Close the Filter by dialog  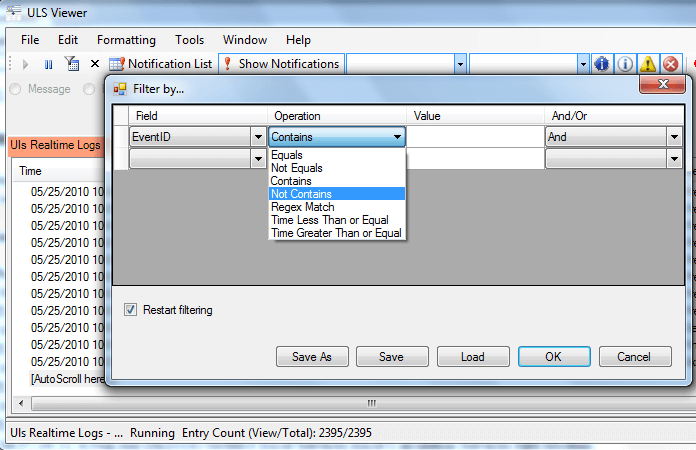tap(662, 84)
